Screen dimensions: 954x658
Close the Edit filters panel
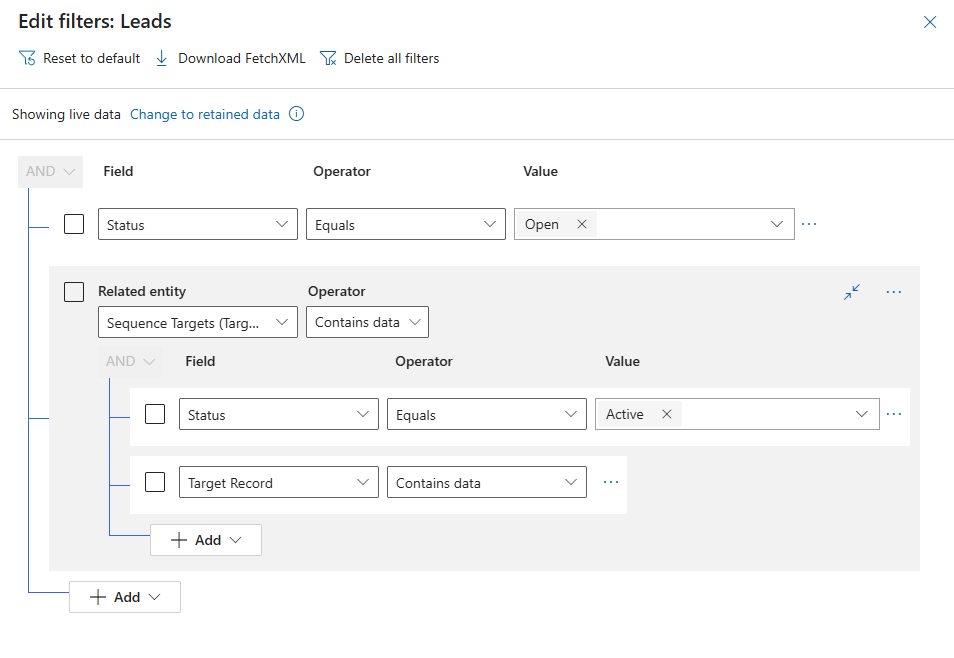929,22
